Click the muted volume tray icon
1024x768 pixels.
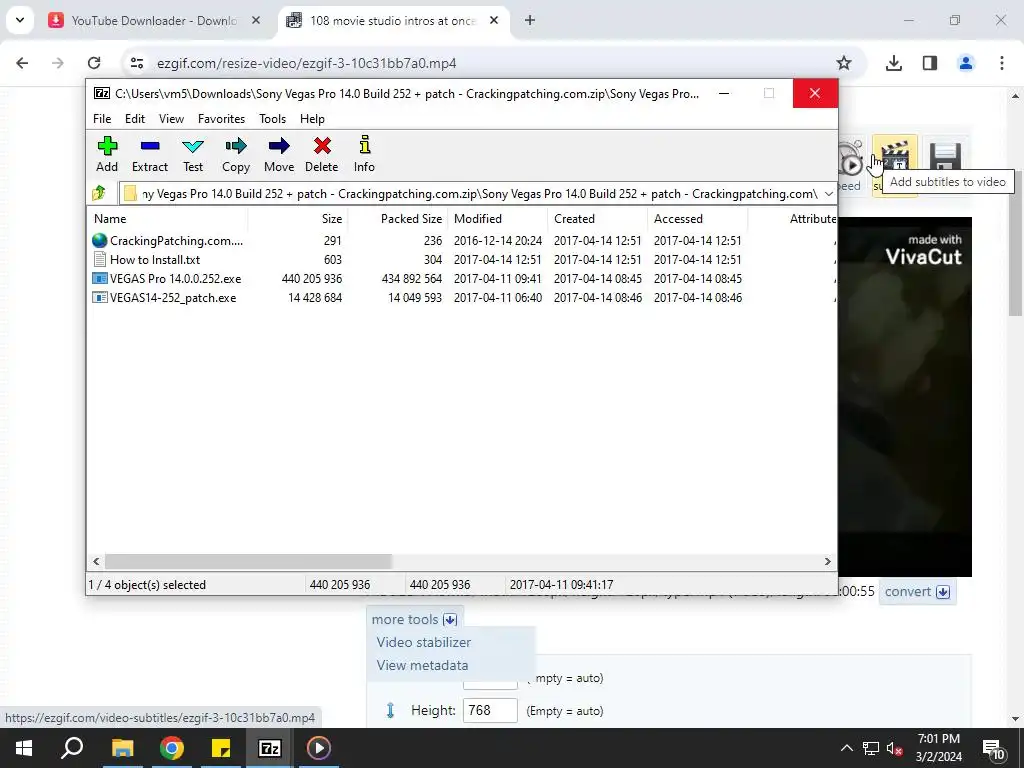click(895, 748)
